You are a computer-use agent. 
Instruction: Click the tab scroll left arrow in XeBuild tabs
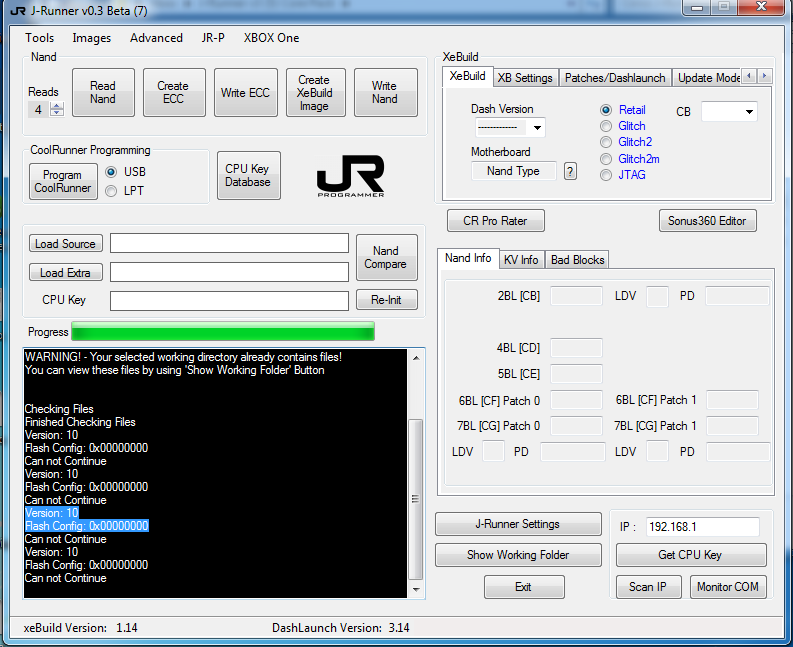pos(749,76)
